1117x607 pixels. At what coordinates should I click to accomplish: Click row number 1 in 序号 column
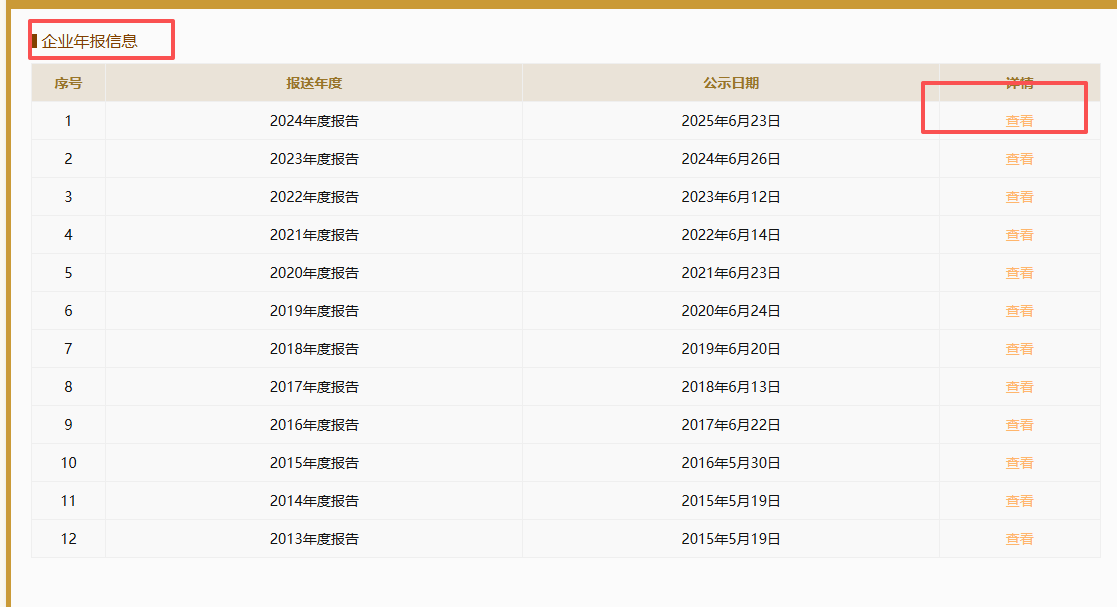pyautogui.click(x=68, y=121)
